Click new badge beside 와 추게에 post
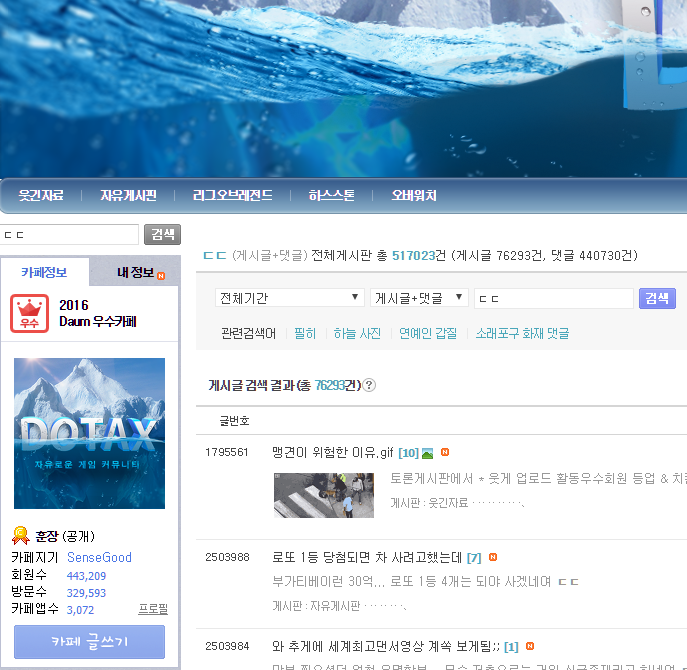687x670 pixels. [x=530, y=646]
